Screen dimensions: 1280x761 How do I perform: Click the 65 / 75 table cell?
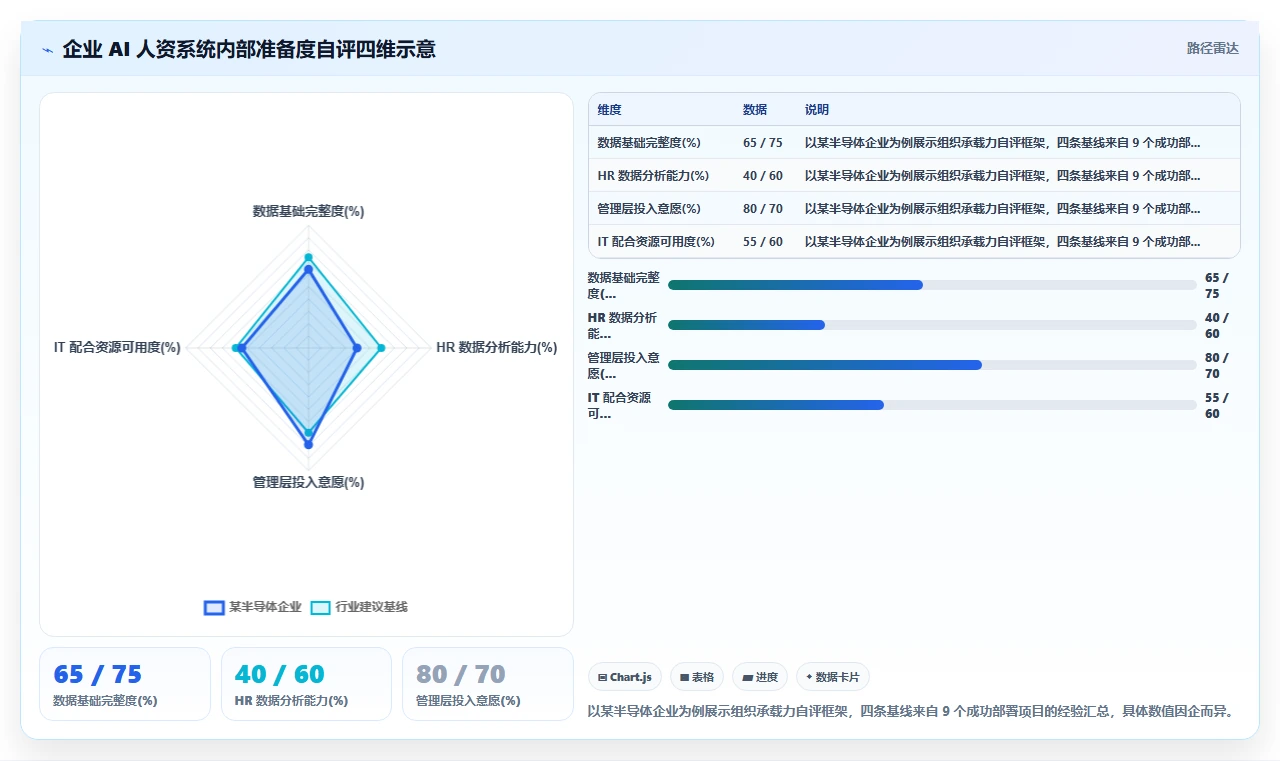tap(763, 143)
